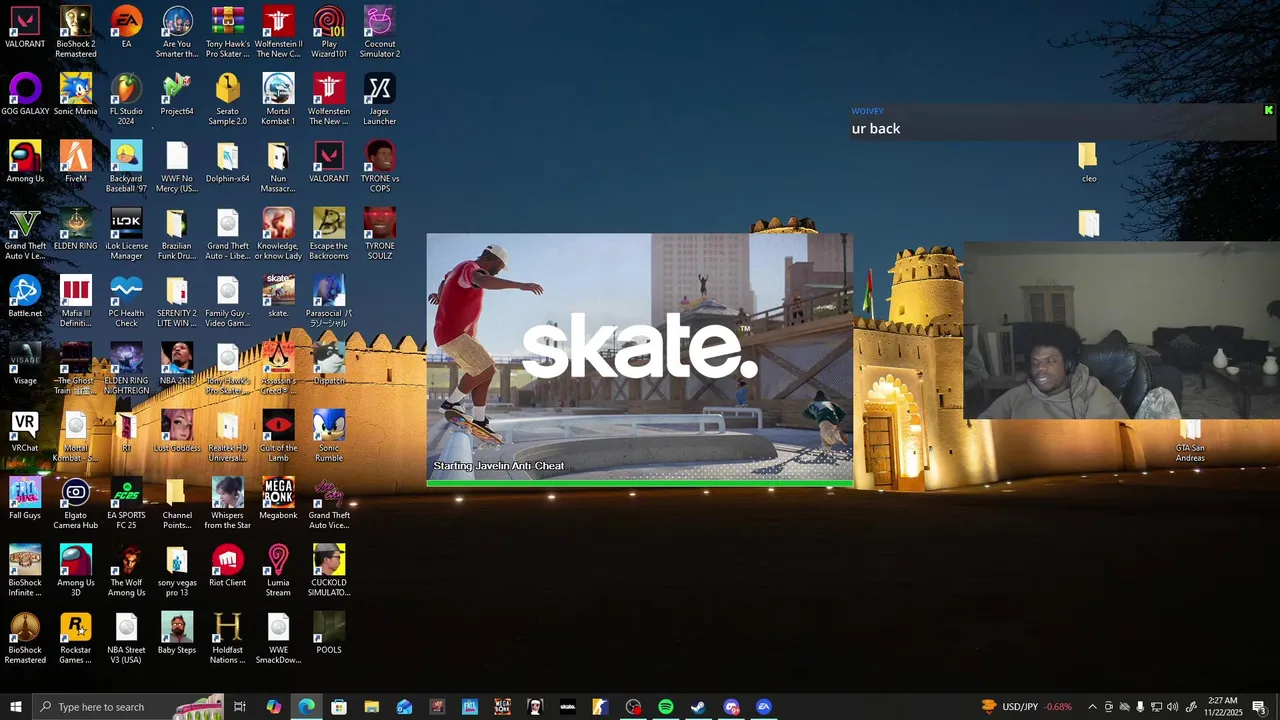Open the Riot Client icon
Image resolution: width=1280 pixels, height=720 pixels.
[227, 565]
